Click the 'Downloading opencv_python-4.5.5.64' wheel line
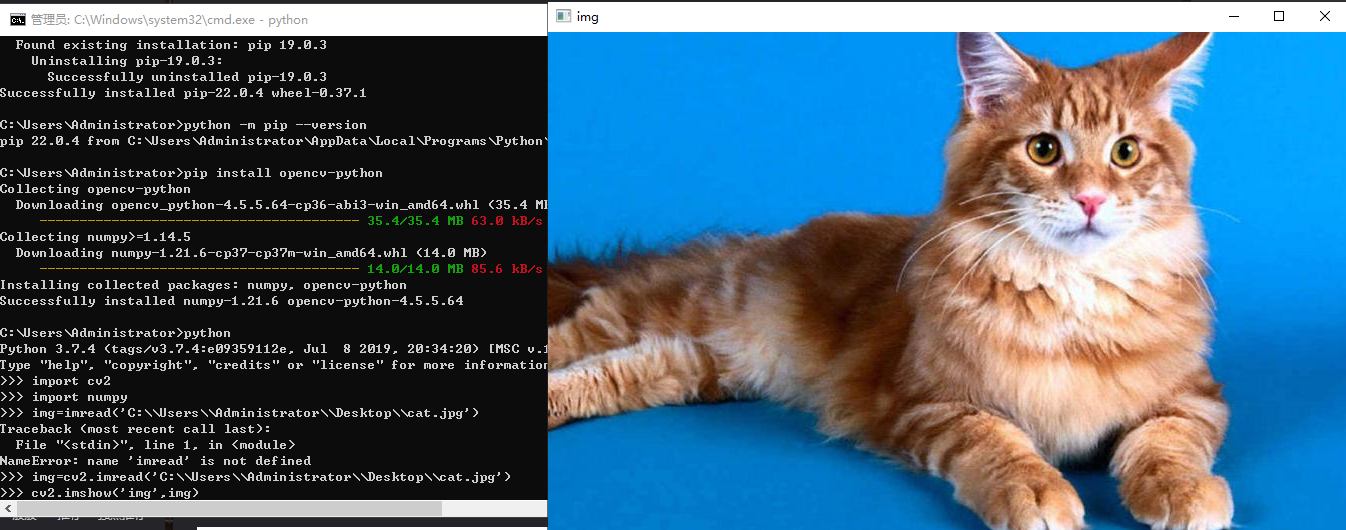 pyautogui.click(x=281, y=205)
